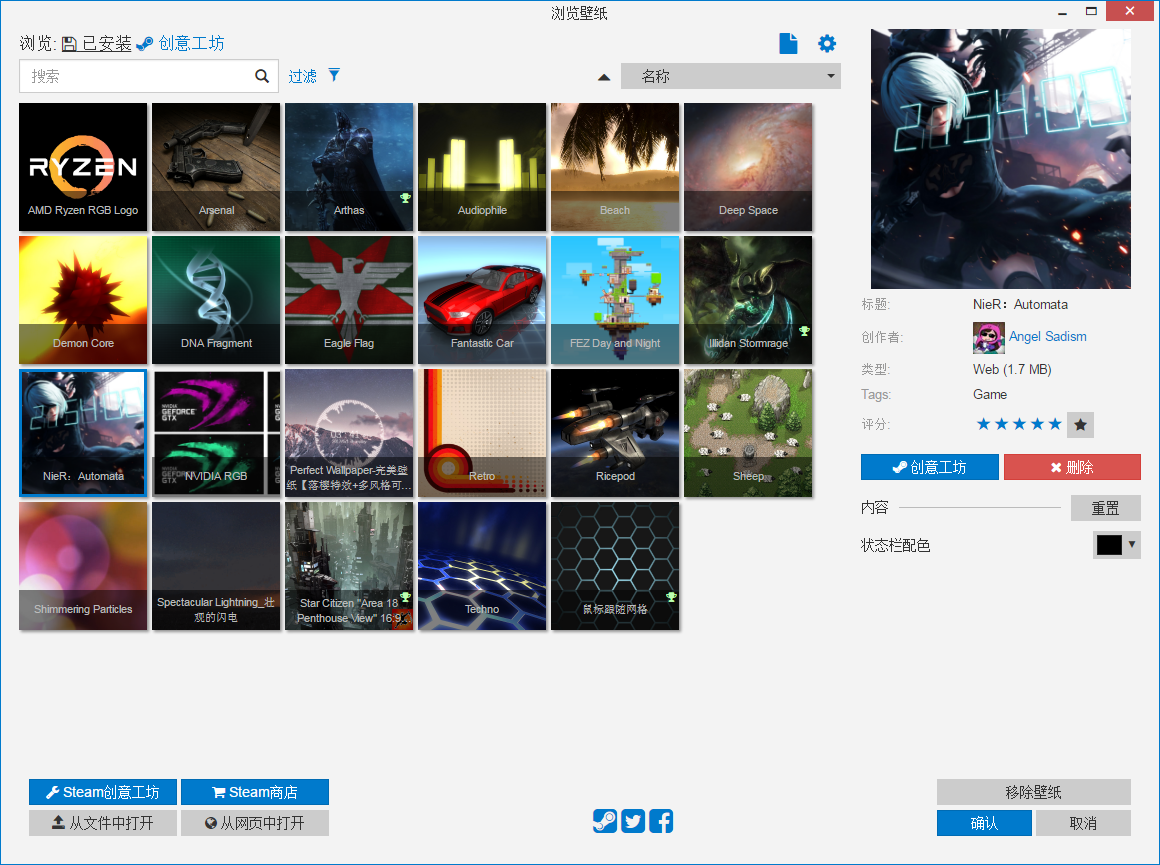Select the Deep Space wallpaper
The height and width of the screenshot is (865, 1160).
pyautogui.click(x=749, y=167)
